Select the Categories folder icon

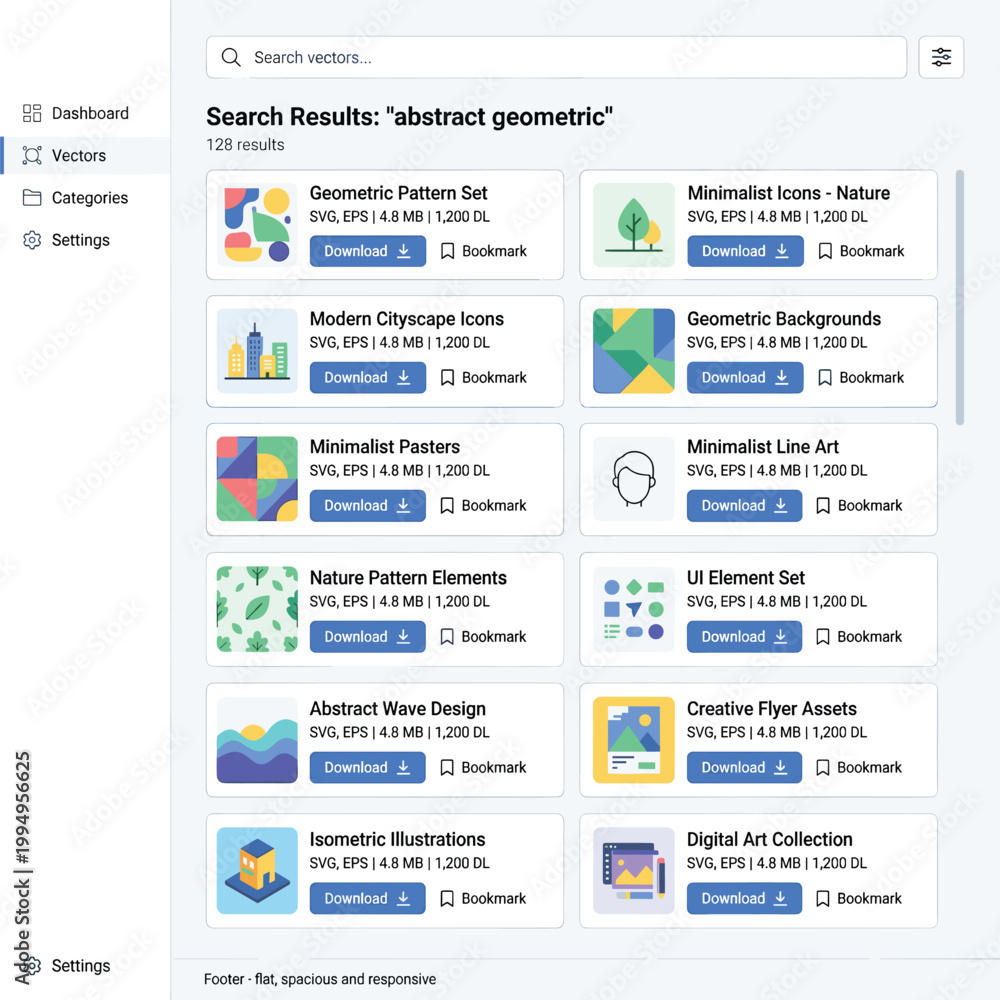coord(32,198)
